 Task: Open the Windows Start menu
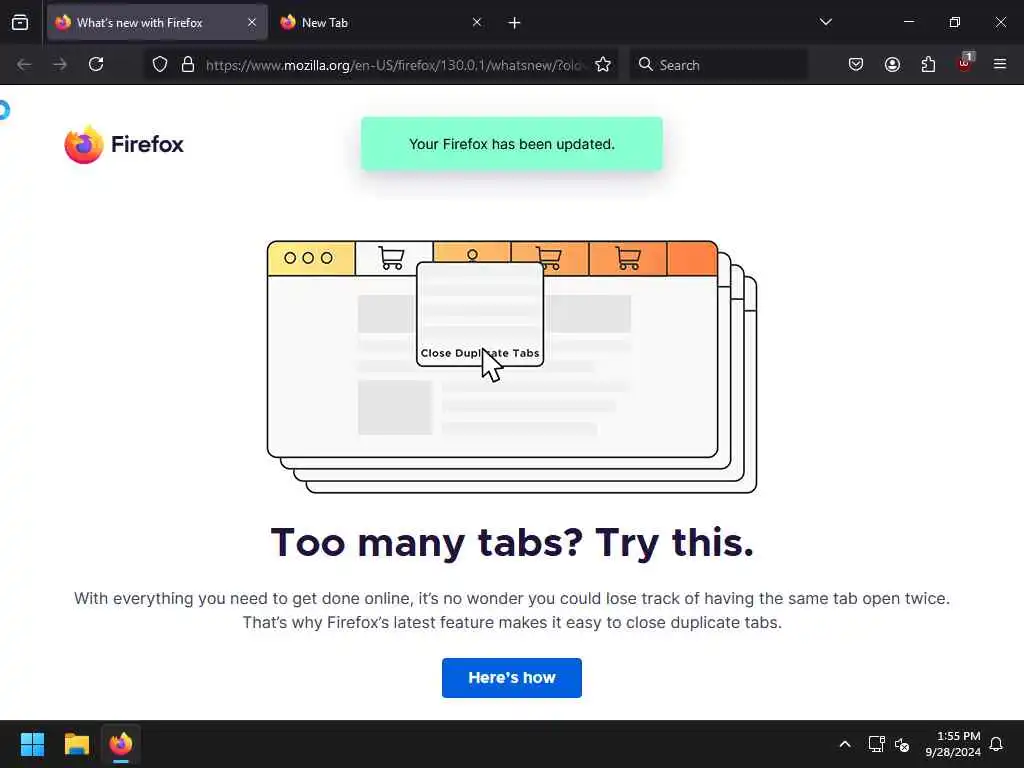pyautogui.click(x=32, y=744)
